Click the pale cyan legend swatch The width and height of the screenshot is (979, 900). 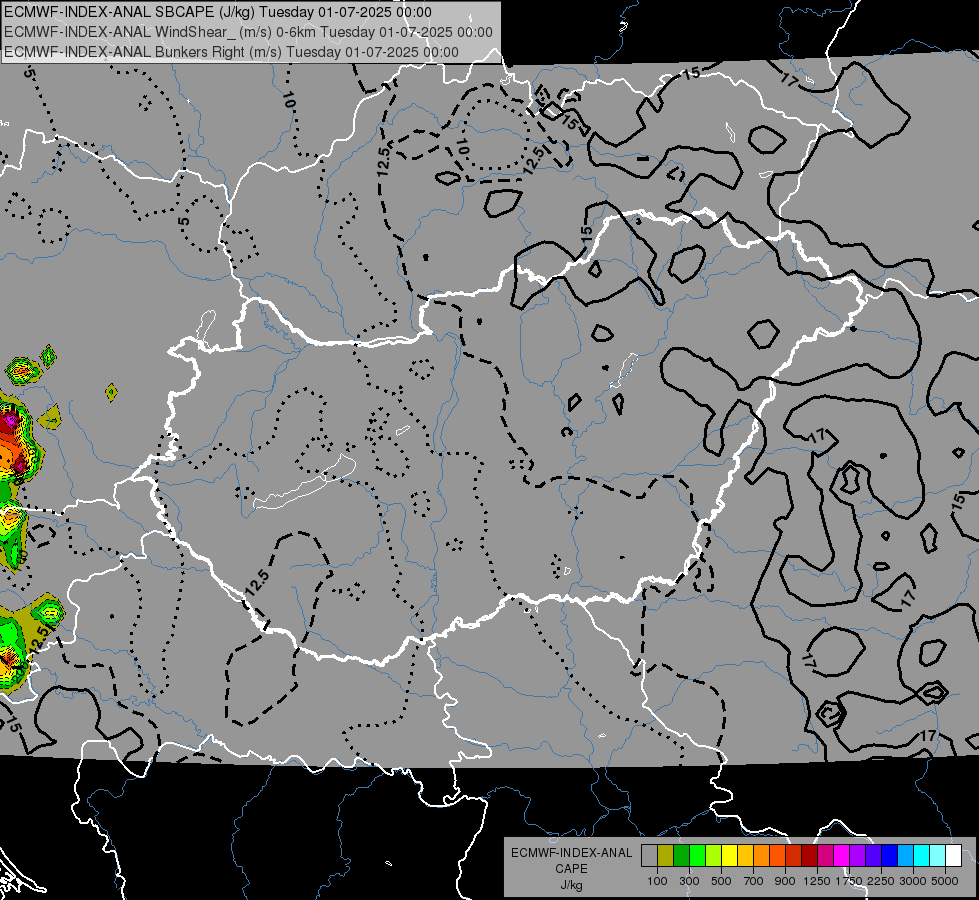(938, 855)
